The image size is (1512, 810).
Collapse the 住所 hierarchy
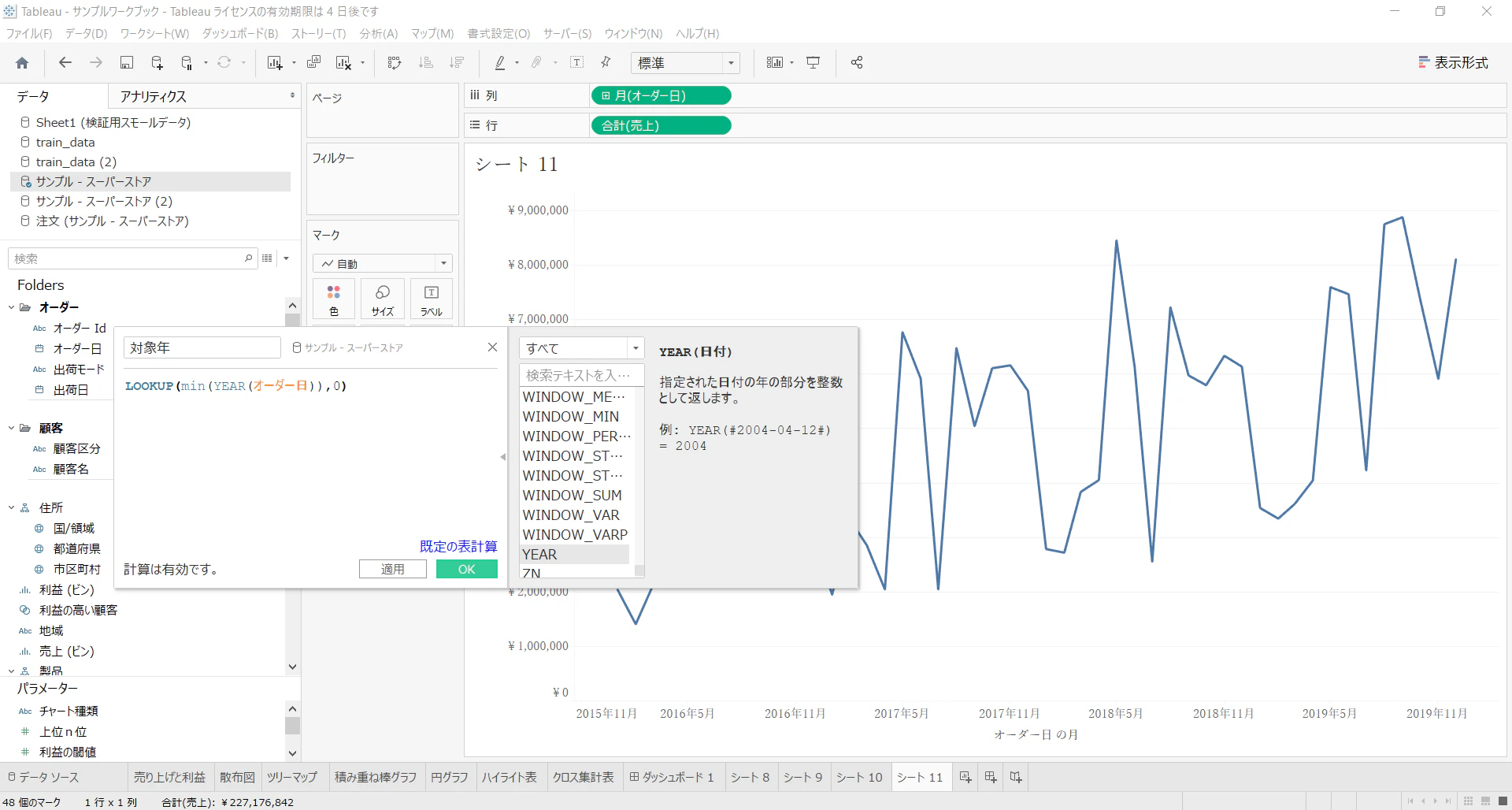11,508
